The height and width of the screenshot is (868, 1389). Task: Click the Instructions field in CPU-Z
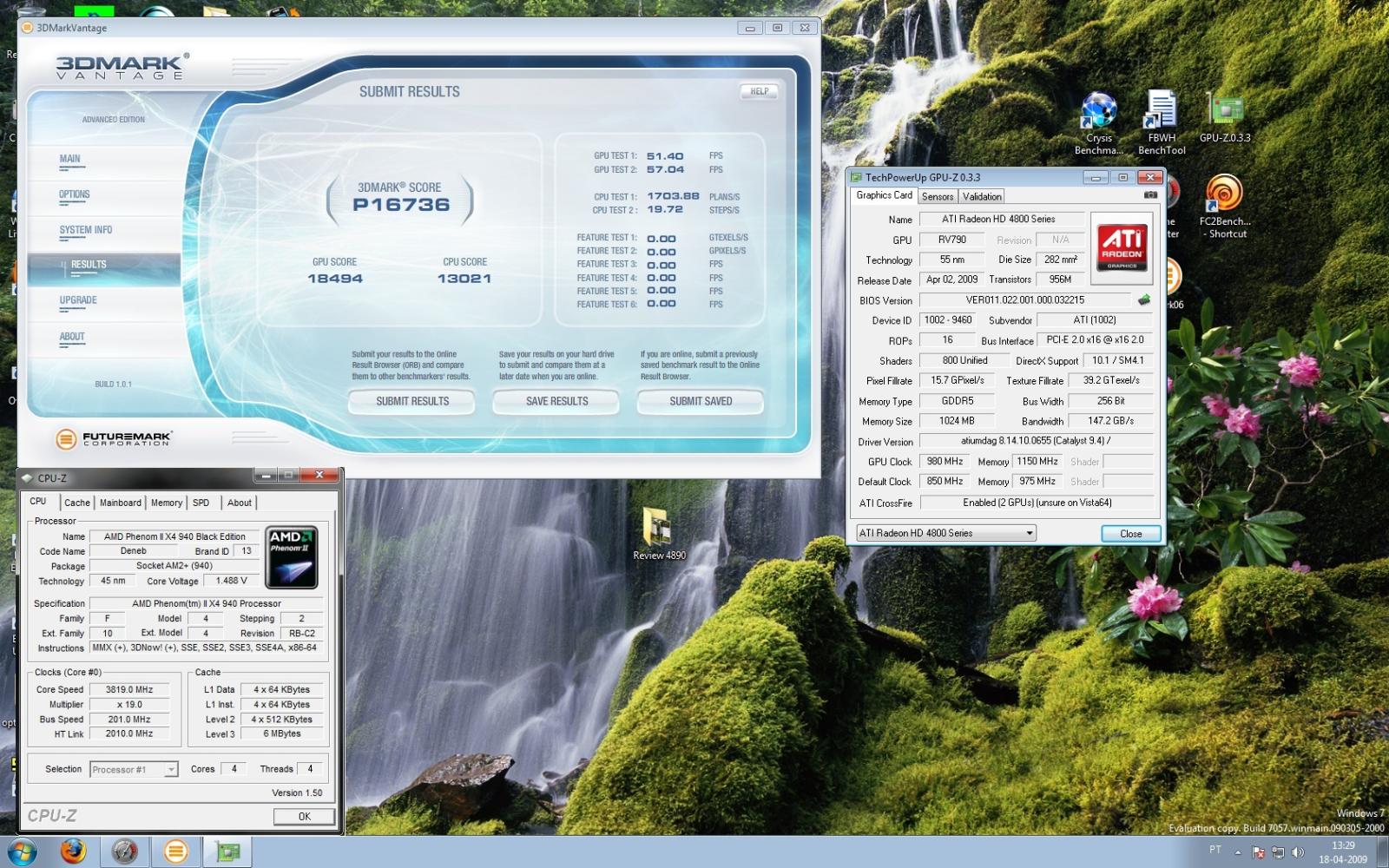205,648
